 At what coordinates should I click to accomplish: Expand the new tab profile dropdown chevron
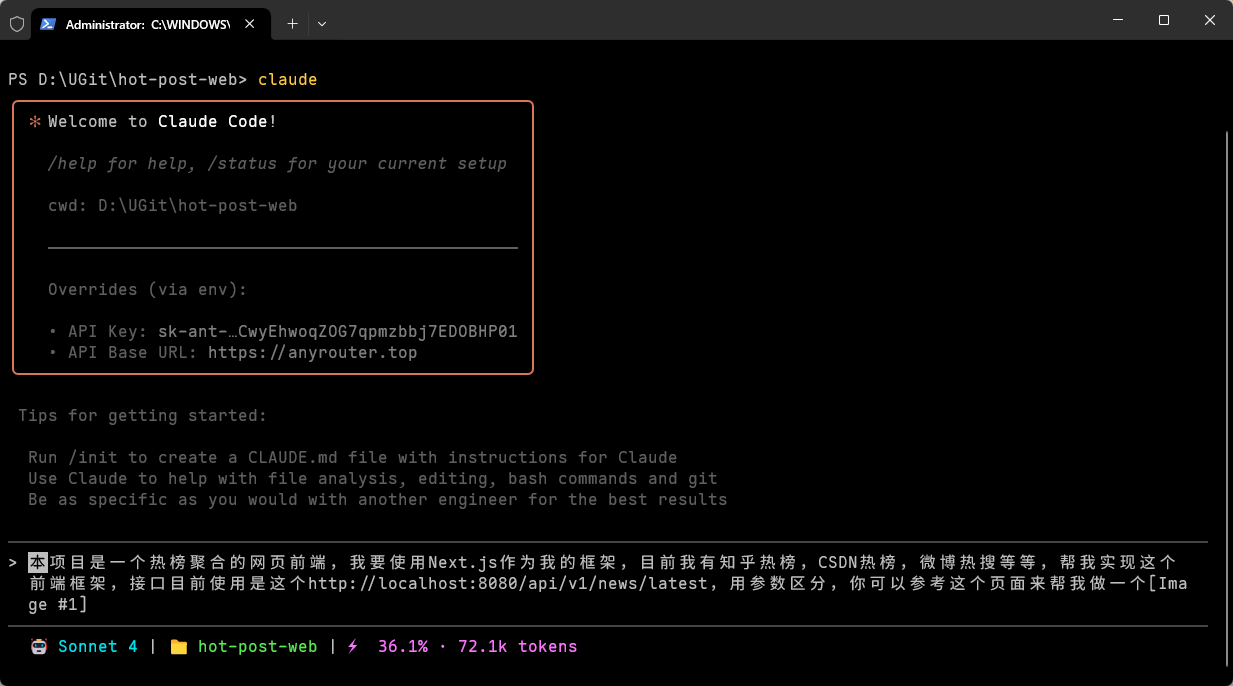coord(322,24)
